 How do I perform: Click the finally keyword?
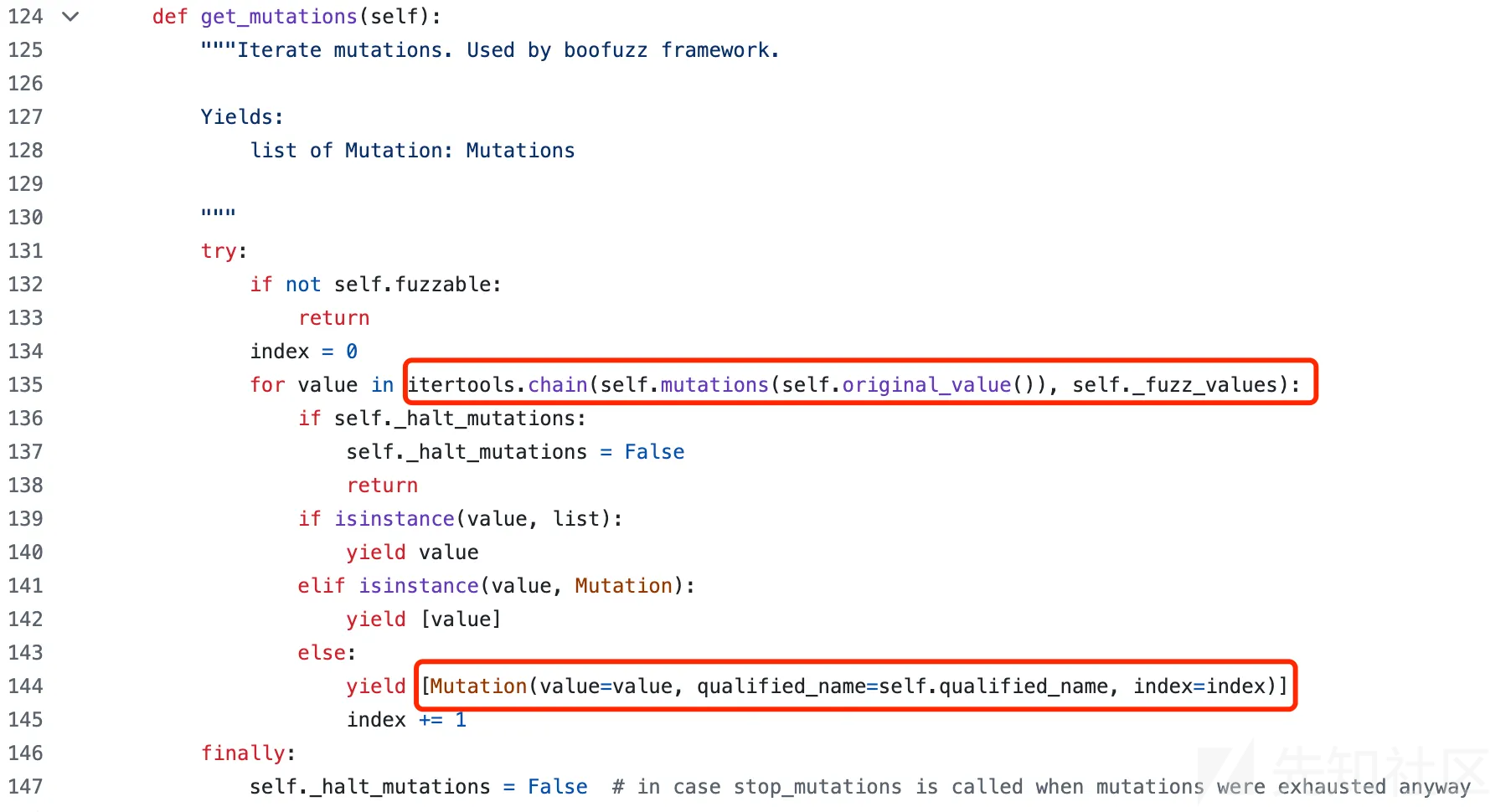(x=243, y=753)
